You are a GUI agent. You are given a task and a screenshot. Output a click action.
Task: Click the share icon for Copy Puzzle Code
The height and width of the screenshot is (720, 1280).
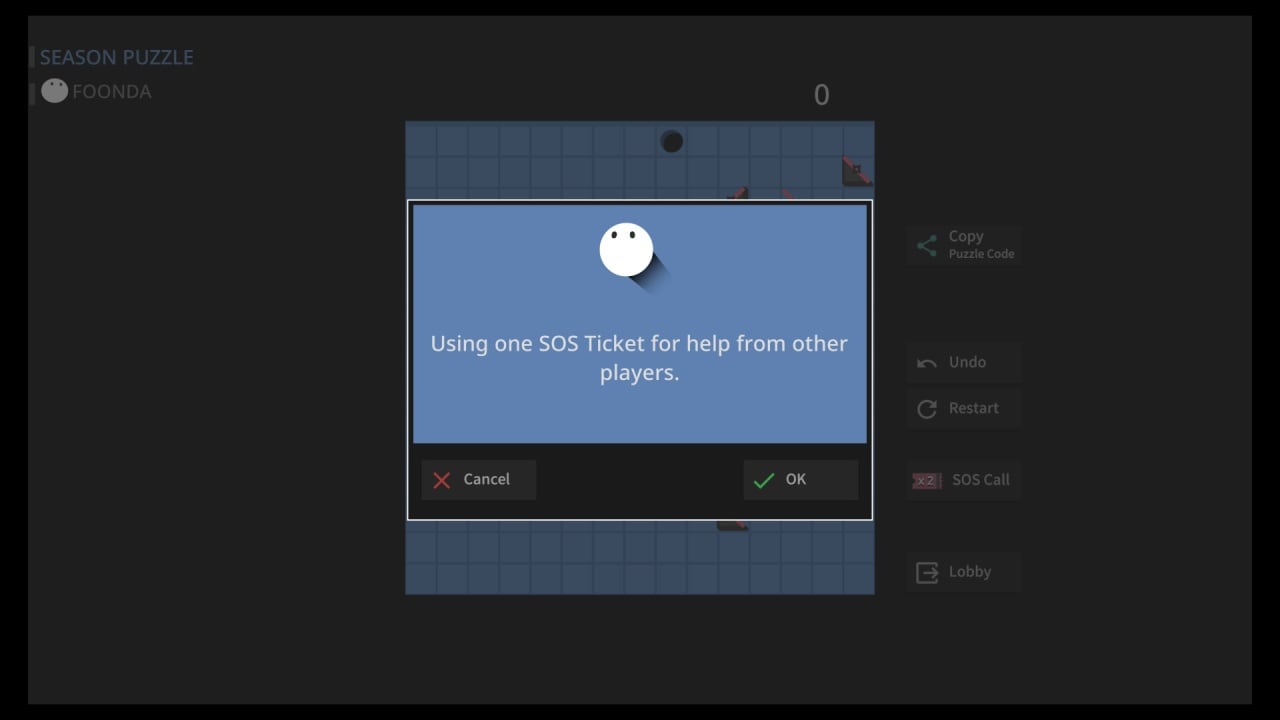point(927,245)
